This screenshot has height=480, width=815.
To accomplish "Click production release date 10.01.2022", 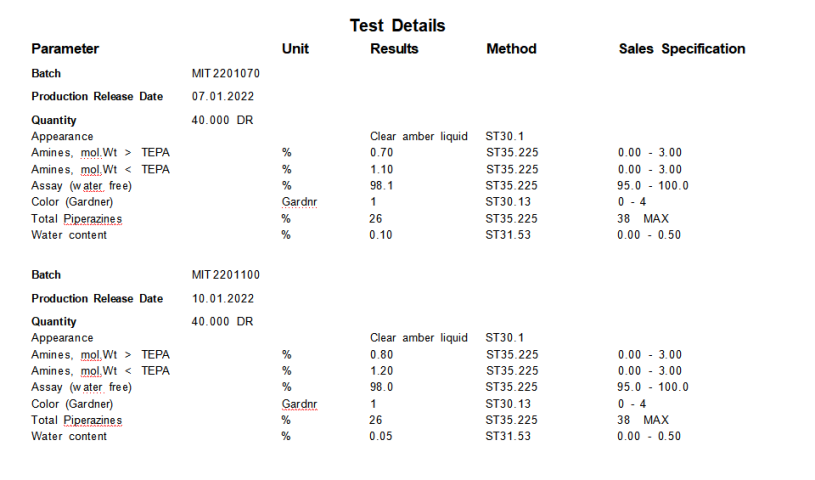I will 222,299.
